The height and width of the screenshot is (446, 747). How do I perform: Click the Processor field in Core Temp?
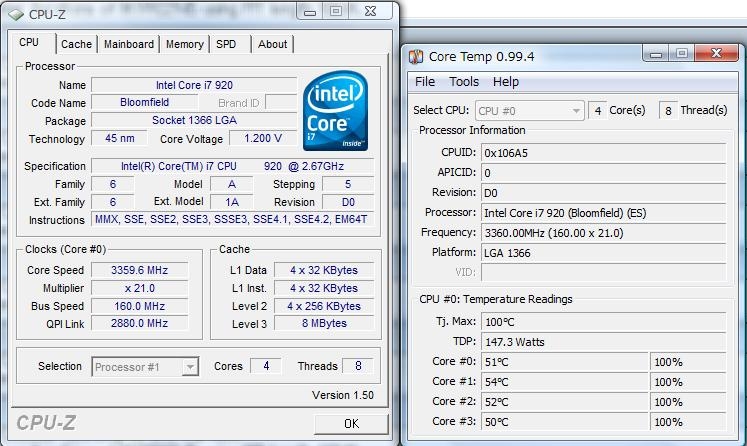604,213
